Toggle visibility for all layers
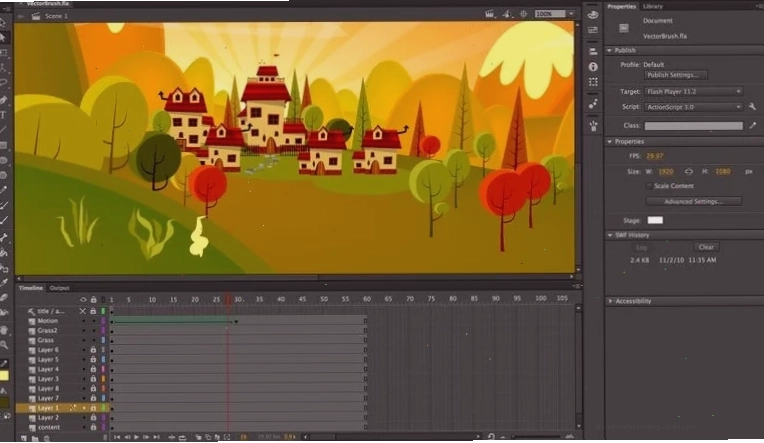 (83, 300)
